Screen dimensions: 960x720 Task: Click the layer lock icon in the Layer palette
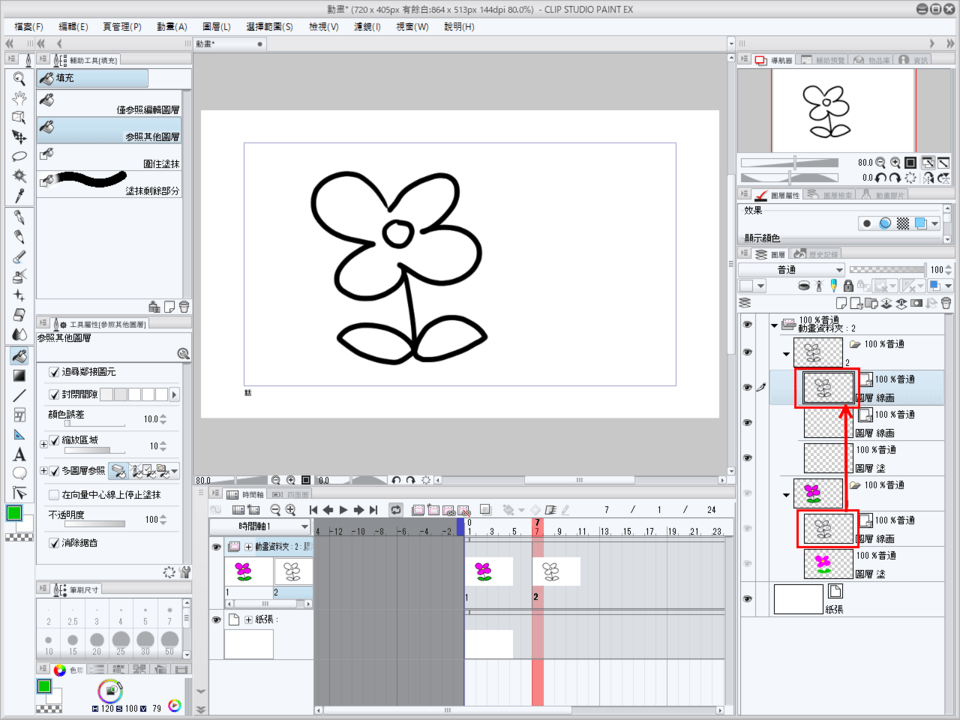[x=849, y=285]
